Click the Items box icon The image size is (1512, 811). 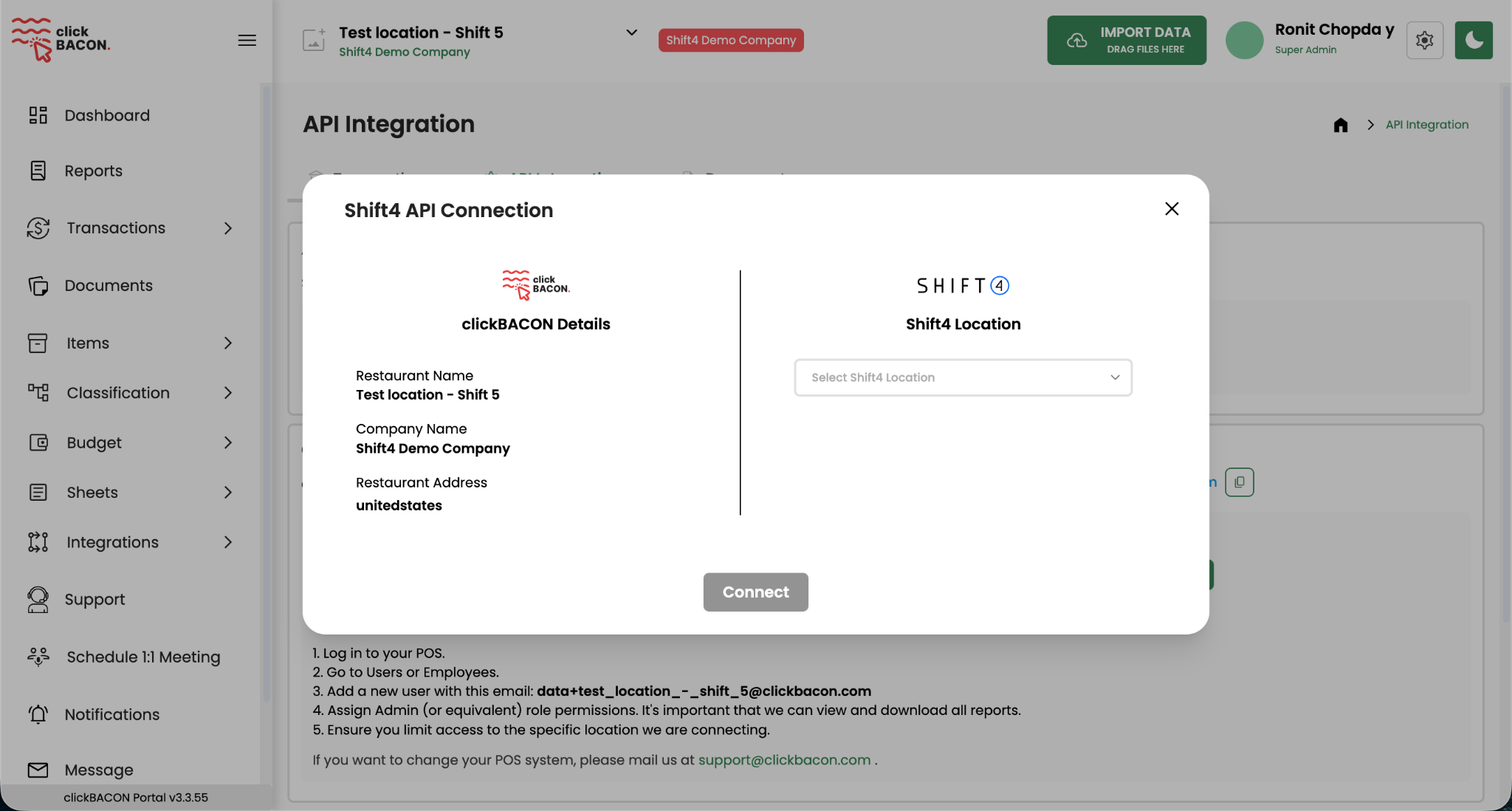(x=38, y=343)
